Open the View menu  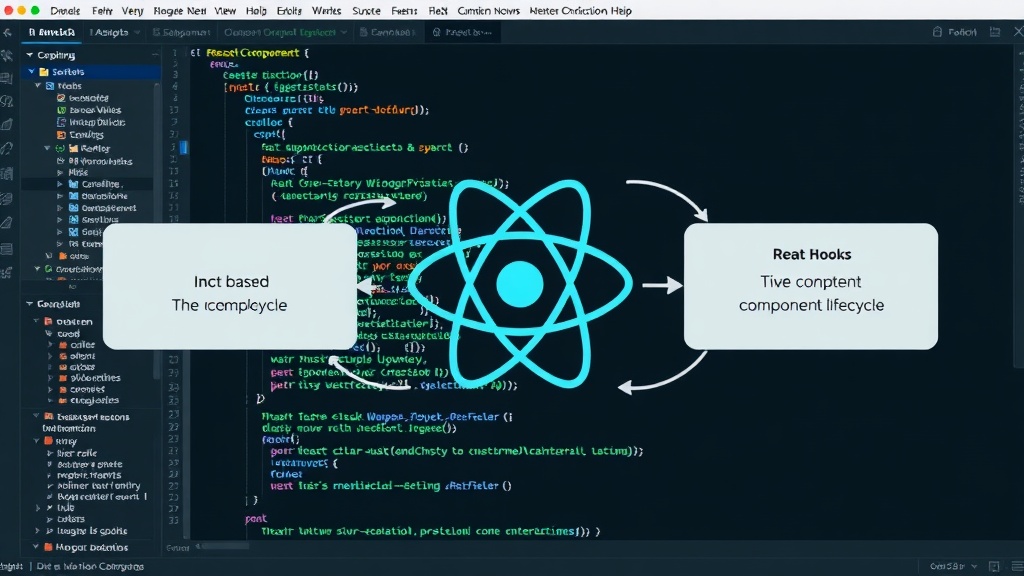point(225,10)
